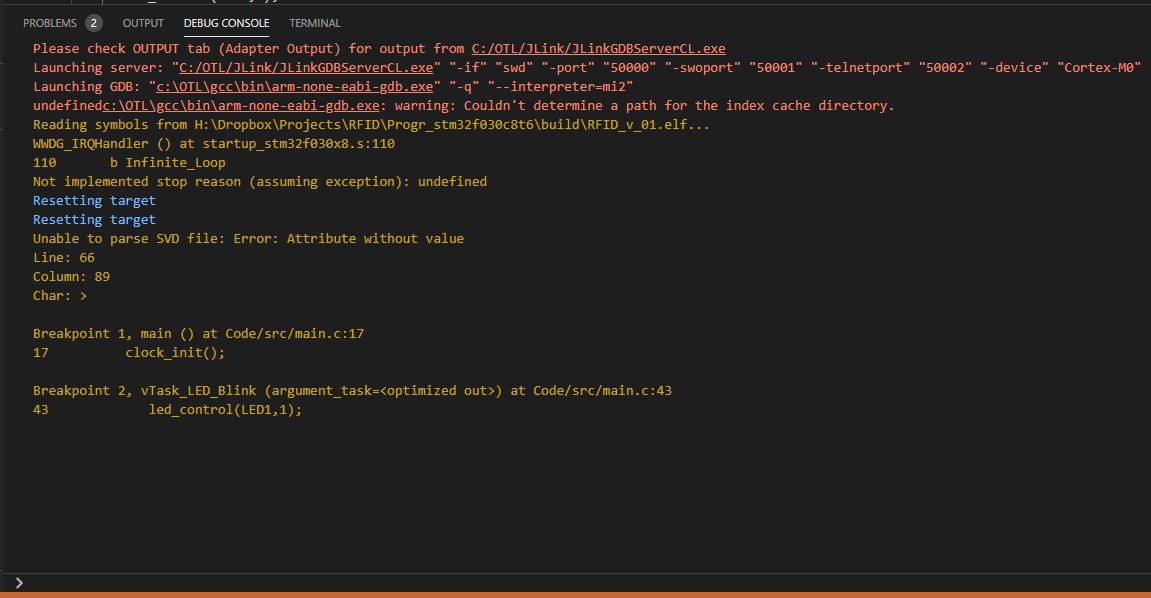Select the '17 clock_init();' line
The height and width of the screenshot is (598, 1151).
[129, 353]
